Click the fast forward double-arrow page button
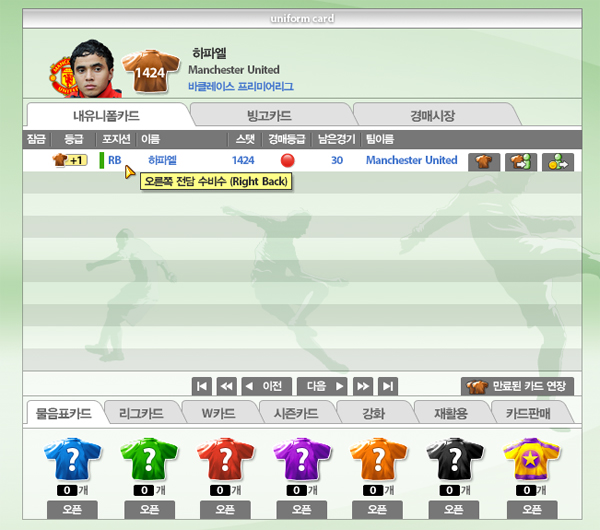The width and height of the screenshot is (600, 530). [363, 386]
